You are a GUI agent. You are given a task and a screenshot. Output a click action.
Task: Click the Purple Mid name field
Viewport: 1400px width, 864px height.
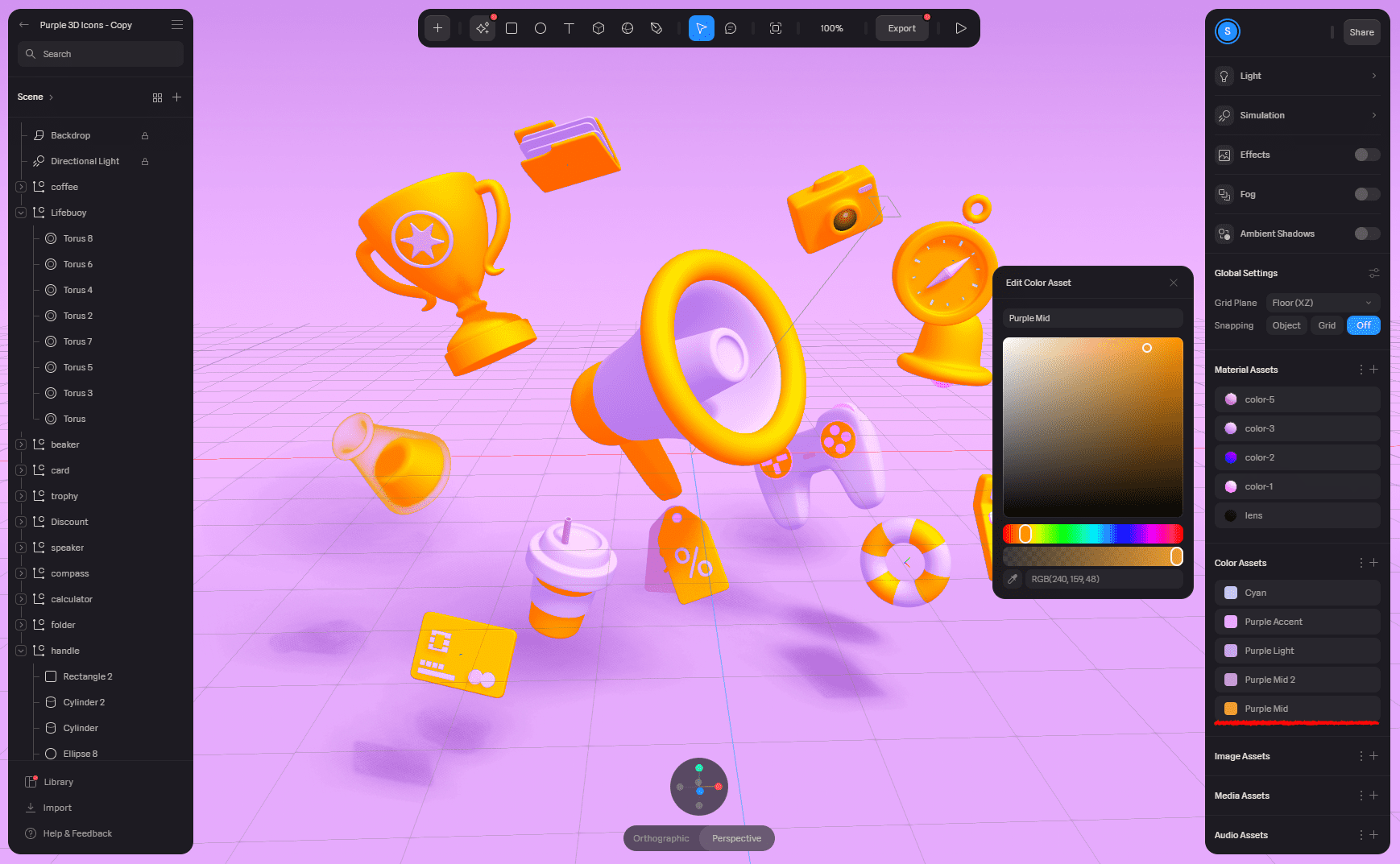tap(1093, 318)
